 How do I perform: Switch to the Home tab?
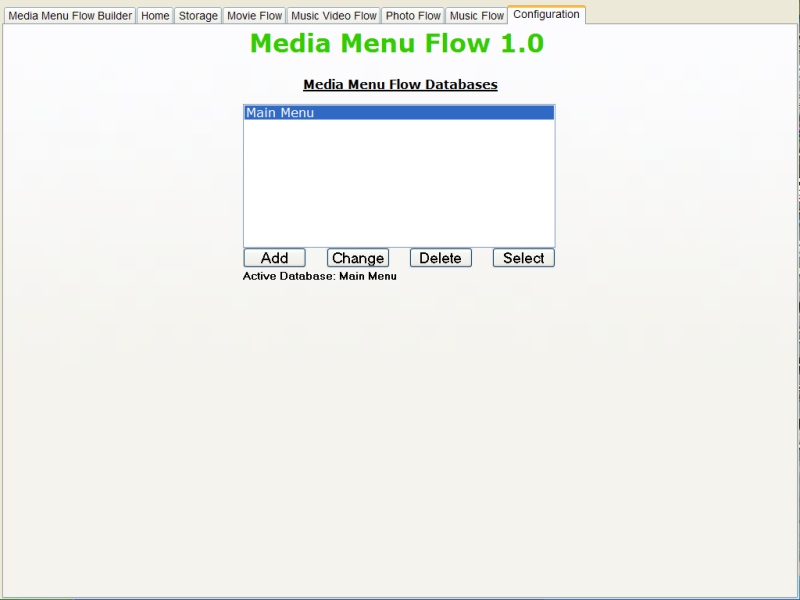155,16
